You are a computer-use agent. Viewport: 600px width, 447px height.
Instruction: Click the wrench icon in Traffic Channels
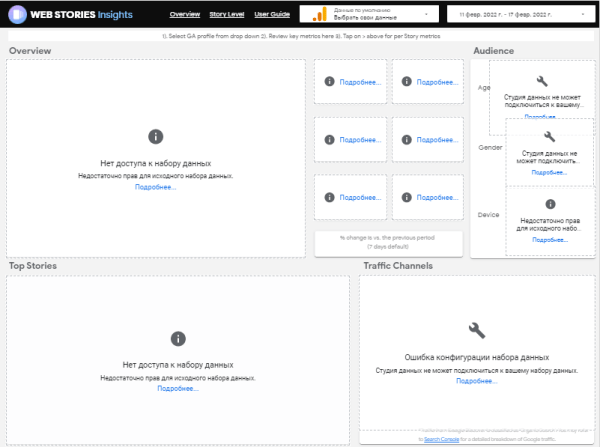pyautogui.click(x=477, y=330)
